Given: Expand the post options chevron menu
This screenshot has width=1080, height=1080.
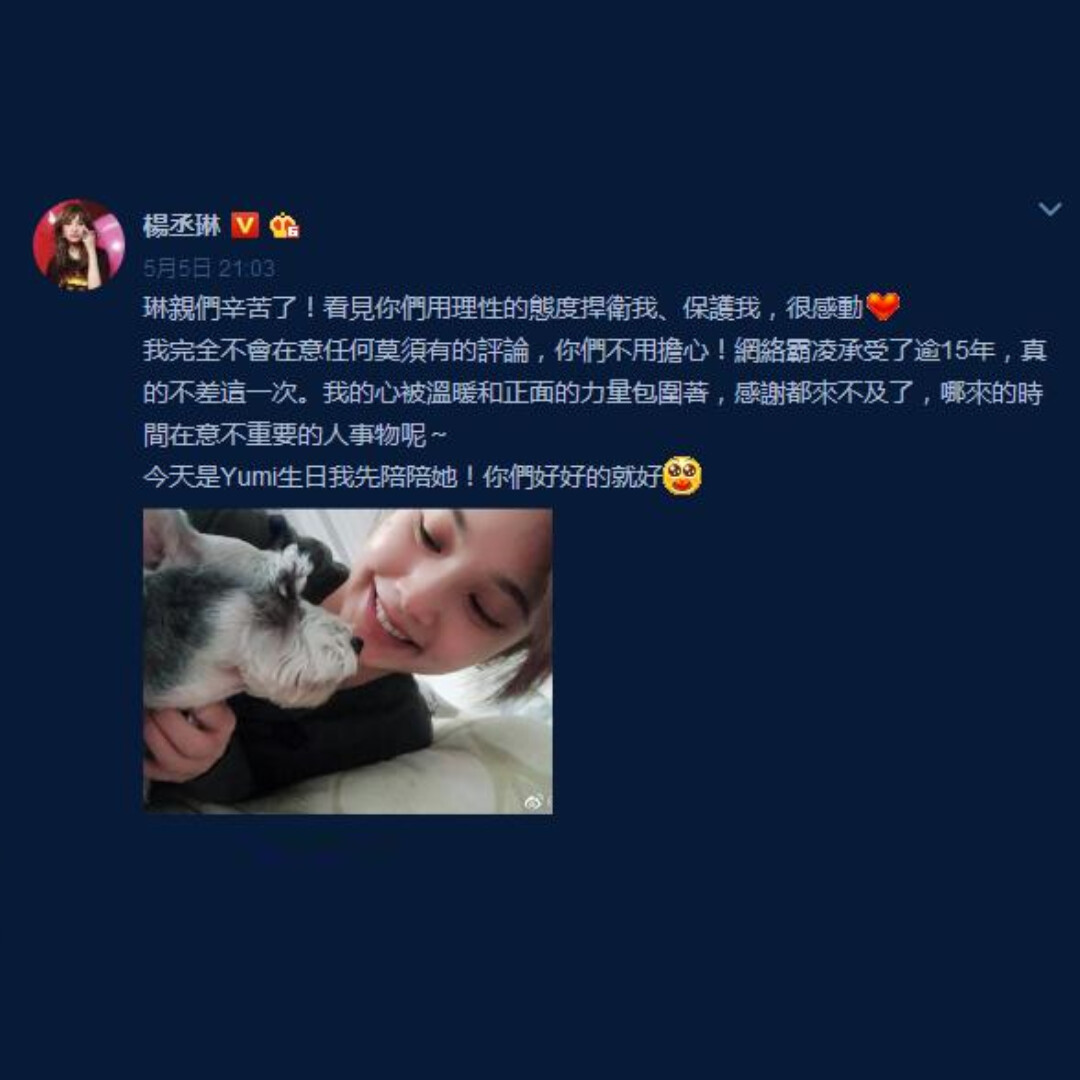Looking at the screenshot, I should click(x=1050, y=209).
